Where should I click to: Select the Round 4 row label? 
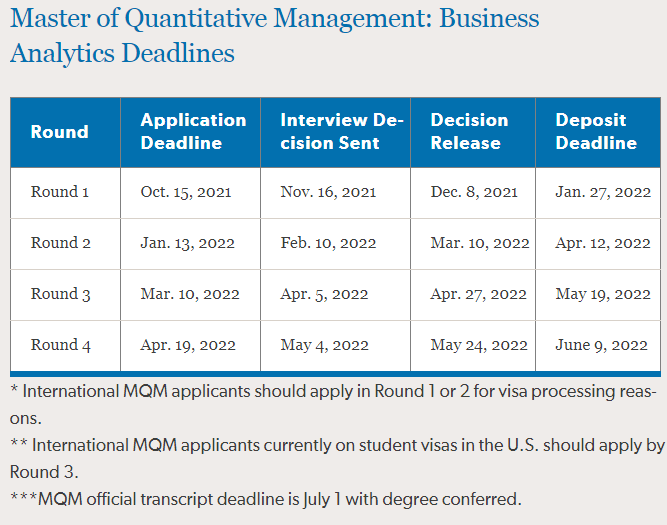(x=61, y=345)
